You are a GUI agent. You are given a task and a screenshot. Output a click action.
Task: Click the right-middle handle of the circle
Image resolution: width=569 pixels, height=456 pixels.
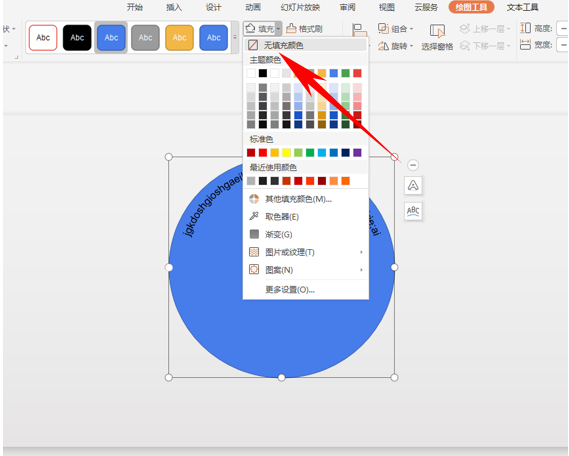pos(394,267)
